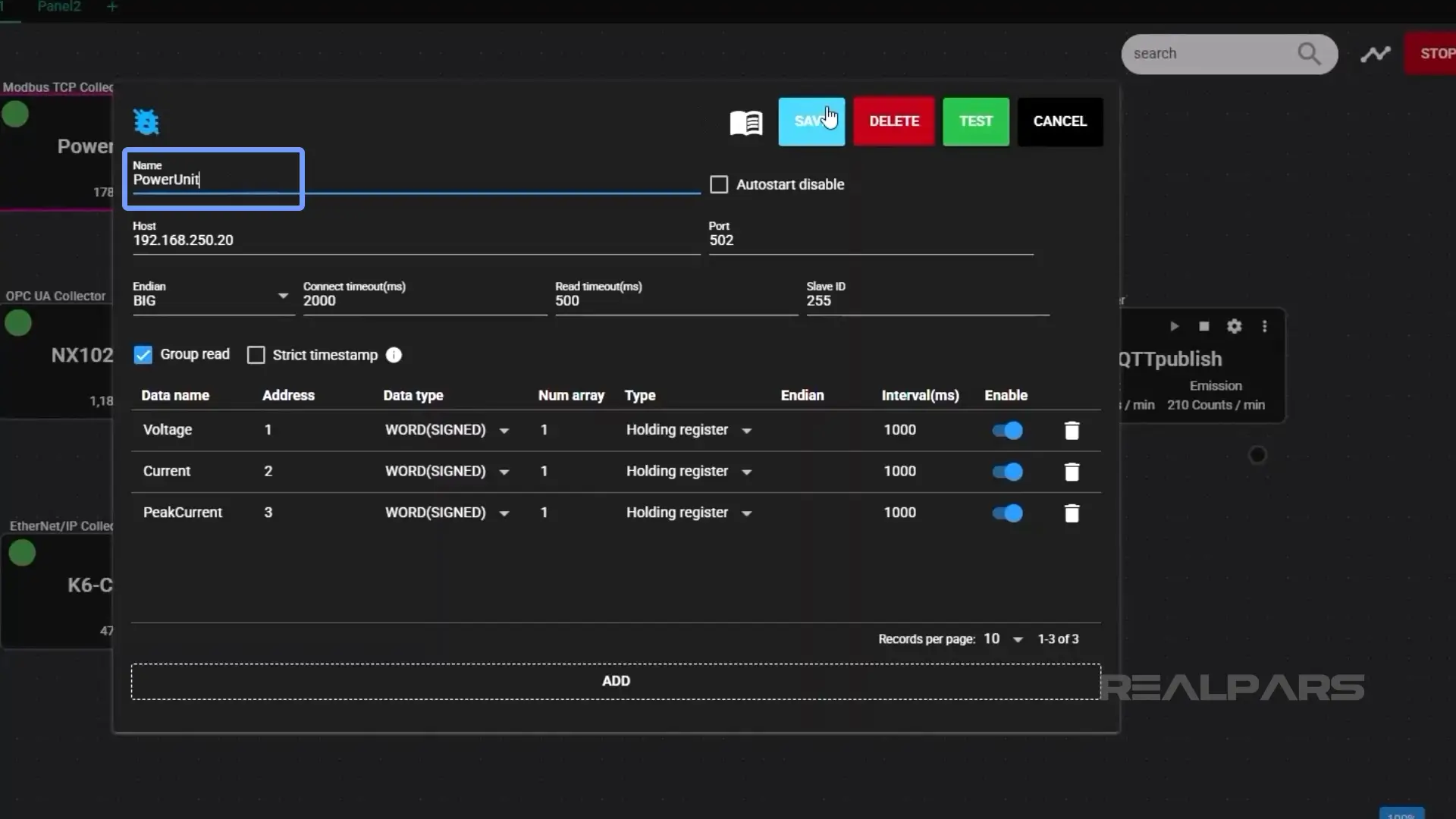Viewport: 1456px width, 819px height.
Task: Click green status circle of OPC UA Collector
Action: tap(18, 323)
